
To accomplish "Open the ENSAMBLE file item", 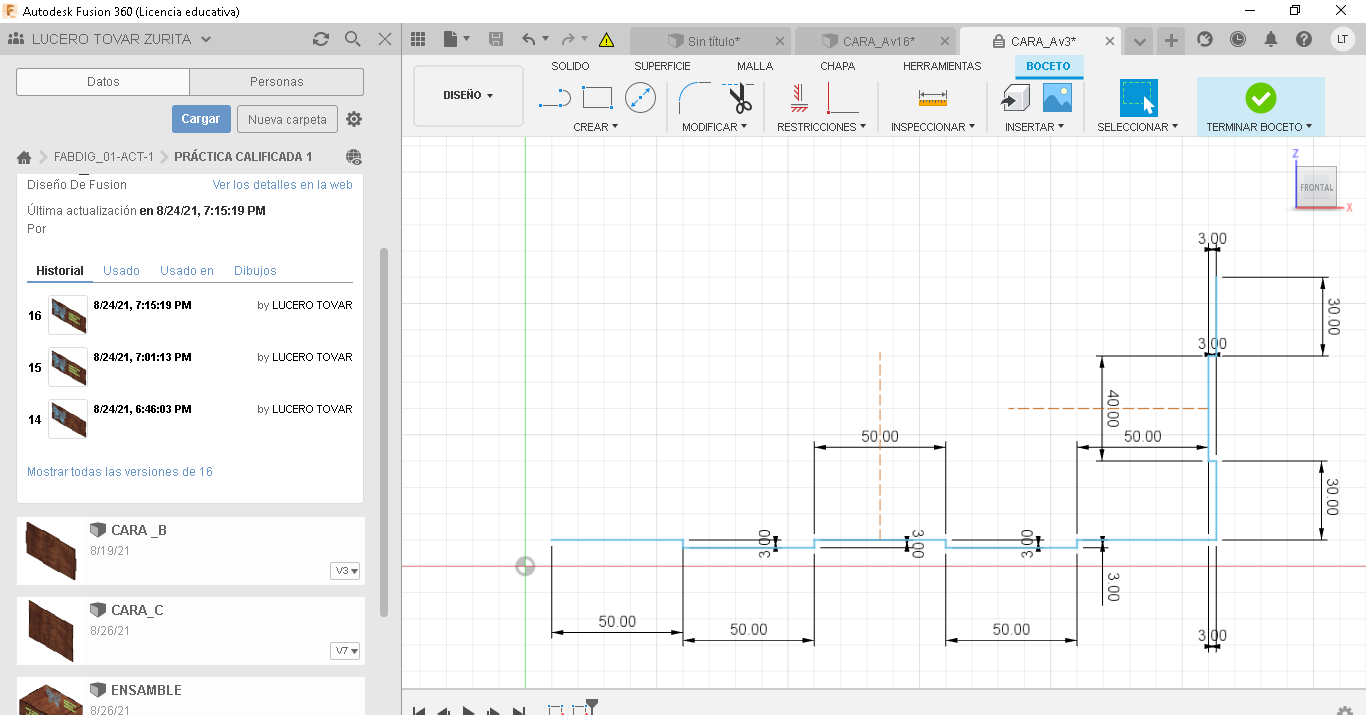I will tap(191, 696).
